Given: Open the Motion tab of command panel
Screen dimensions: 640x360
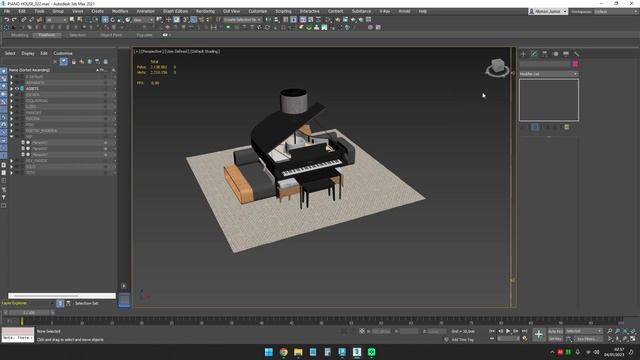Looking at the screenshot, I should point(555,53).
